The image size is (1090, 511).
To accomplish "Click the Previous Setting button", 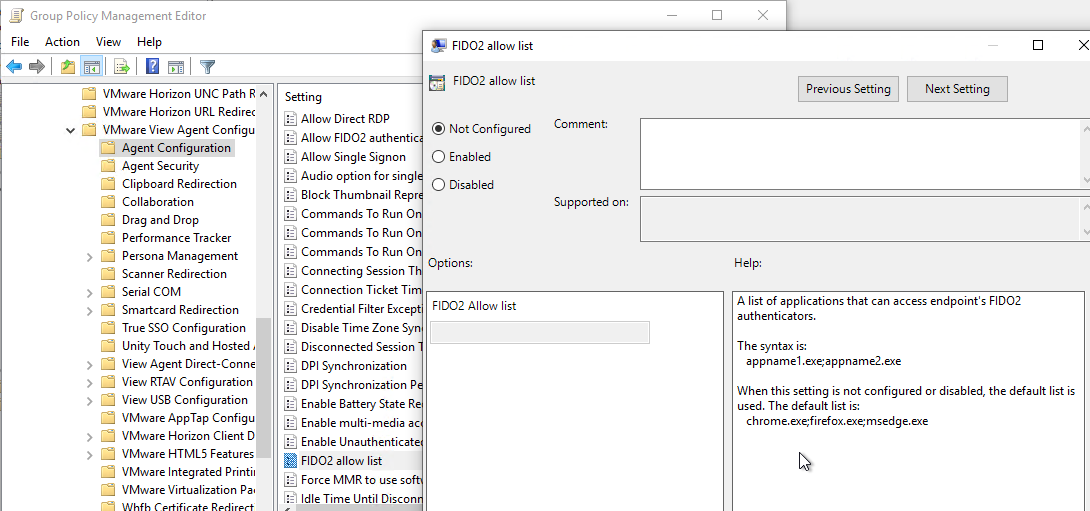I will (848, 89).
